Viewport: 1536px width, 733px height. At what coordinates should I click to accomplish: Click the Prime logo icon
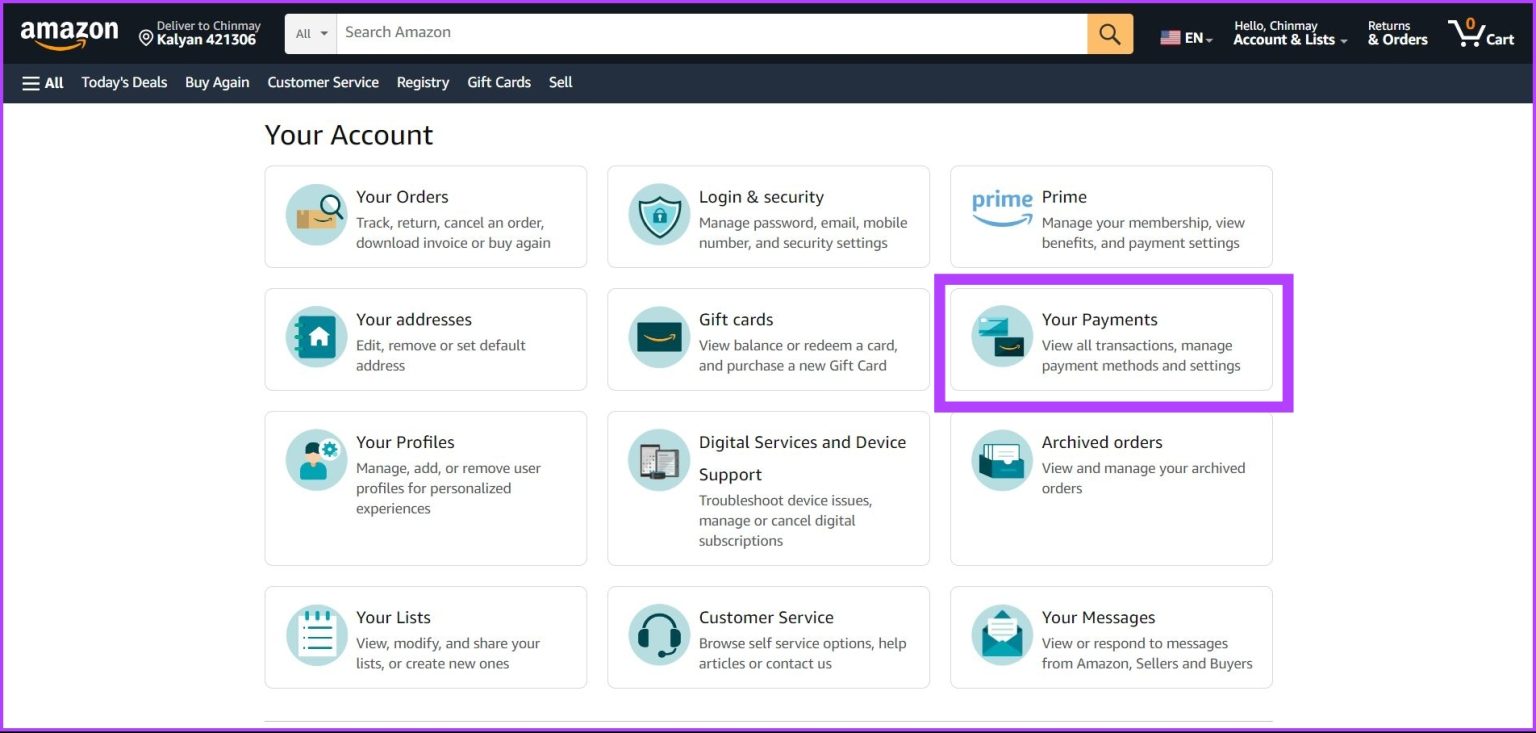point(1001,203)
